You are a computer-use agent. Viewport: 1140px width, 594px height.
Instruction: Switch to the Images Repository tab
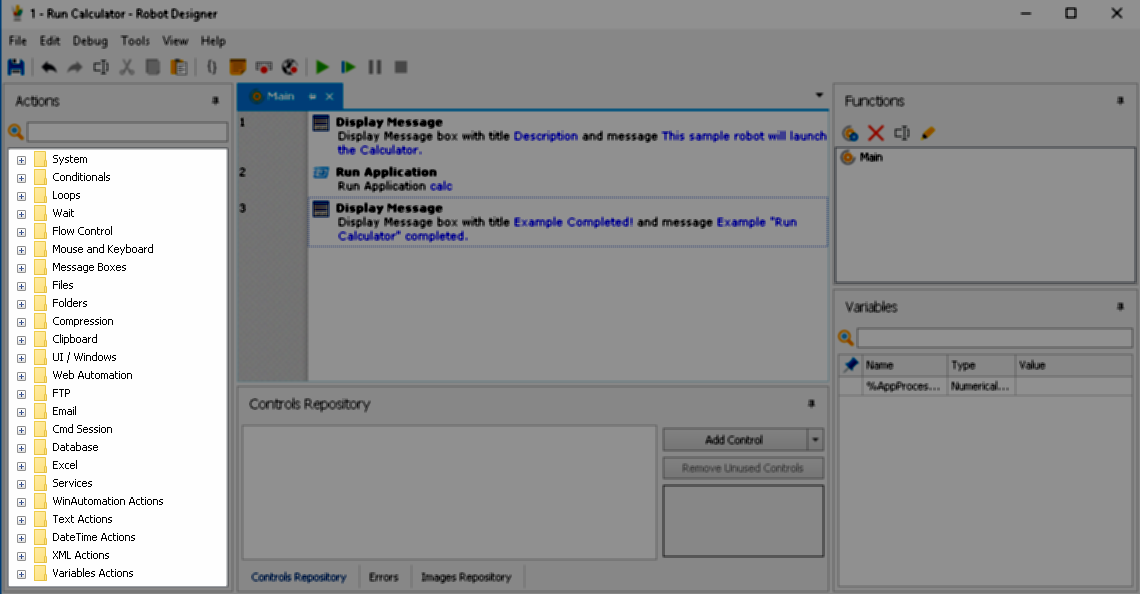465,577
